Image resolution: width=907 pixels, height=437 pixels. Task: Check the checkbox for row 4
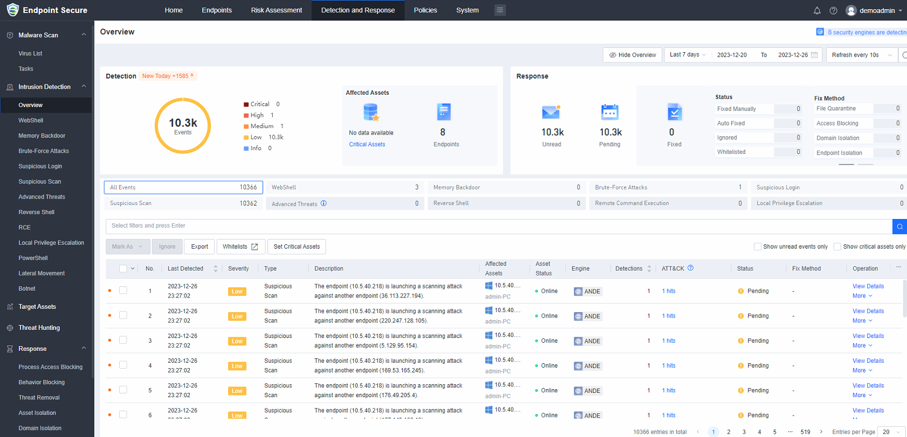pos(123,365)
